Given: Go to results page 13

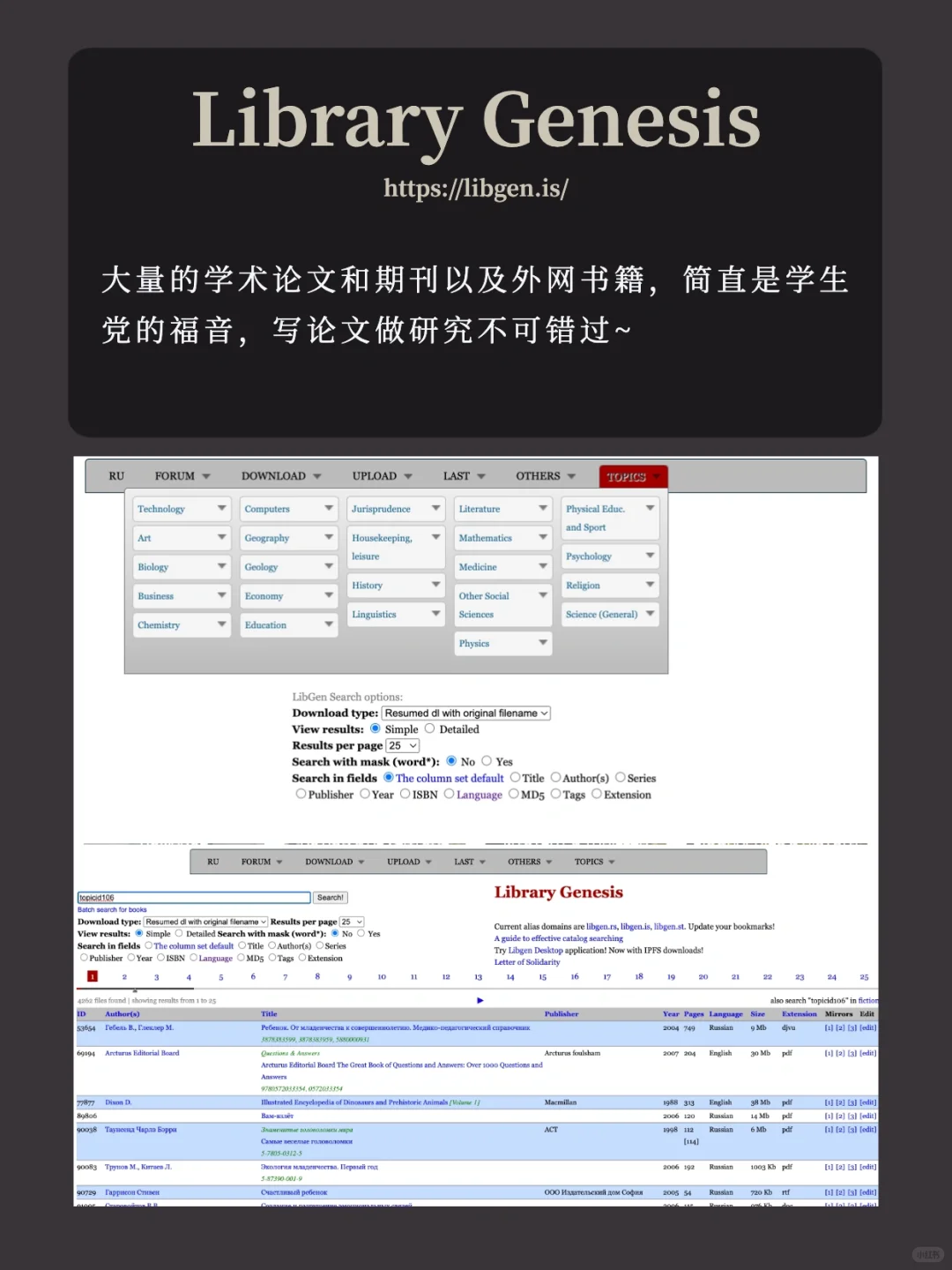Looking at the screenshot, I should 478,977.
